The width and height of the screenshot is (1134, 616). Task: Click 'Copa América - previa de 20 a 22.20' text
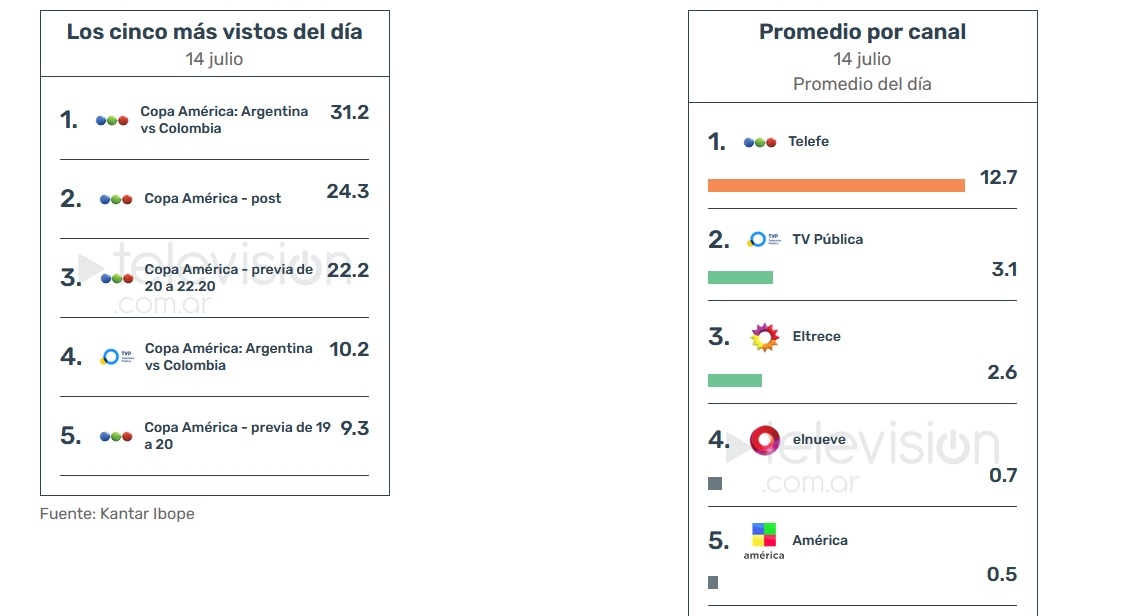(x=229, y=278)
